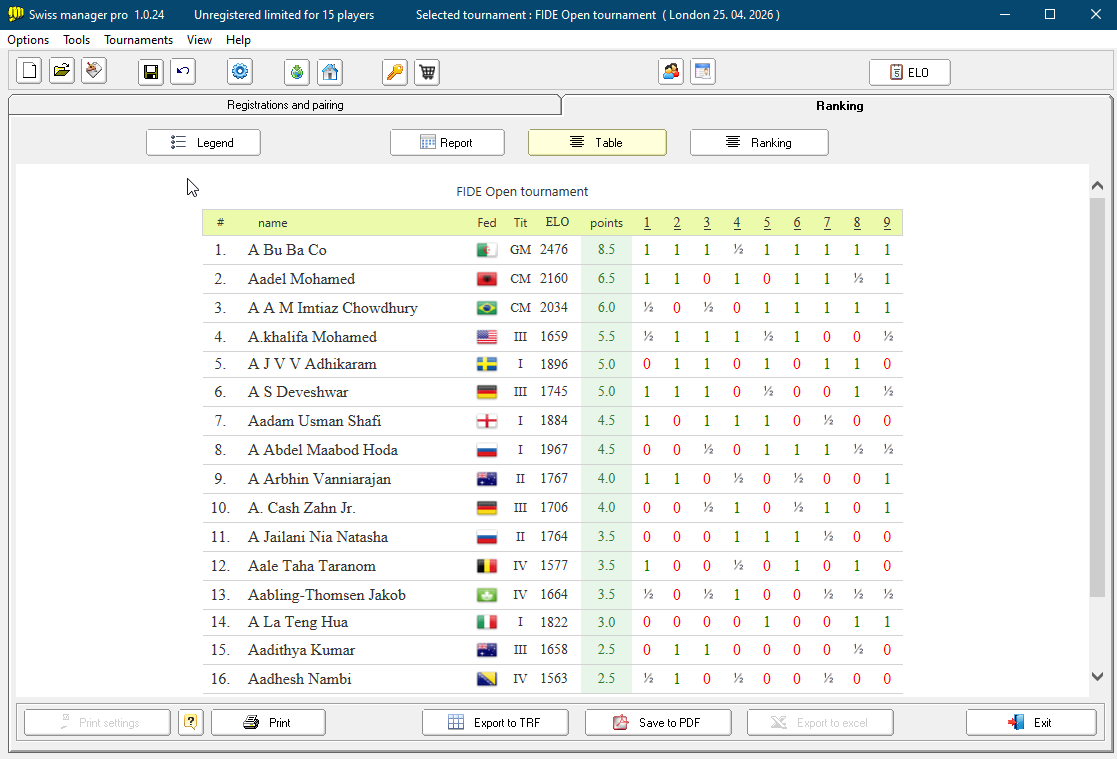Switch to Registrations and pairing tab
The image size is (1117, 759).
(285, 105)
